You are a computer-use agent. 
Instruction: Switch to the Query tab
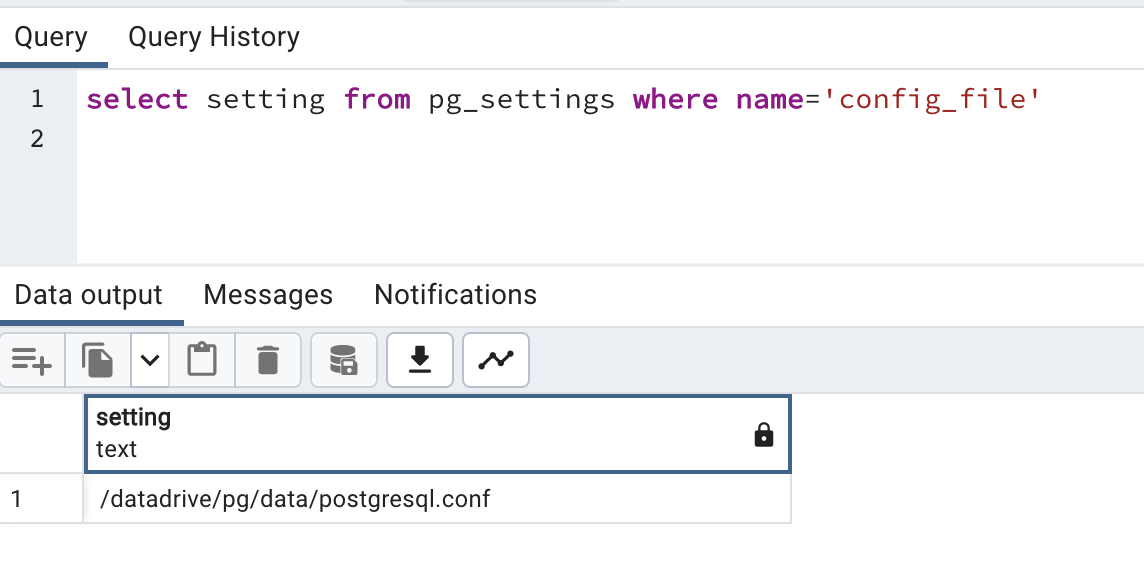(51, 38)
